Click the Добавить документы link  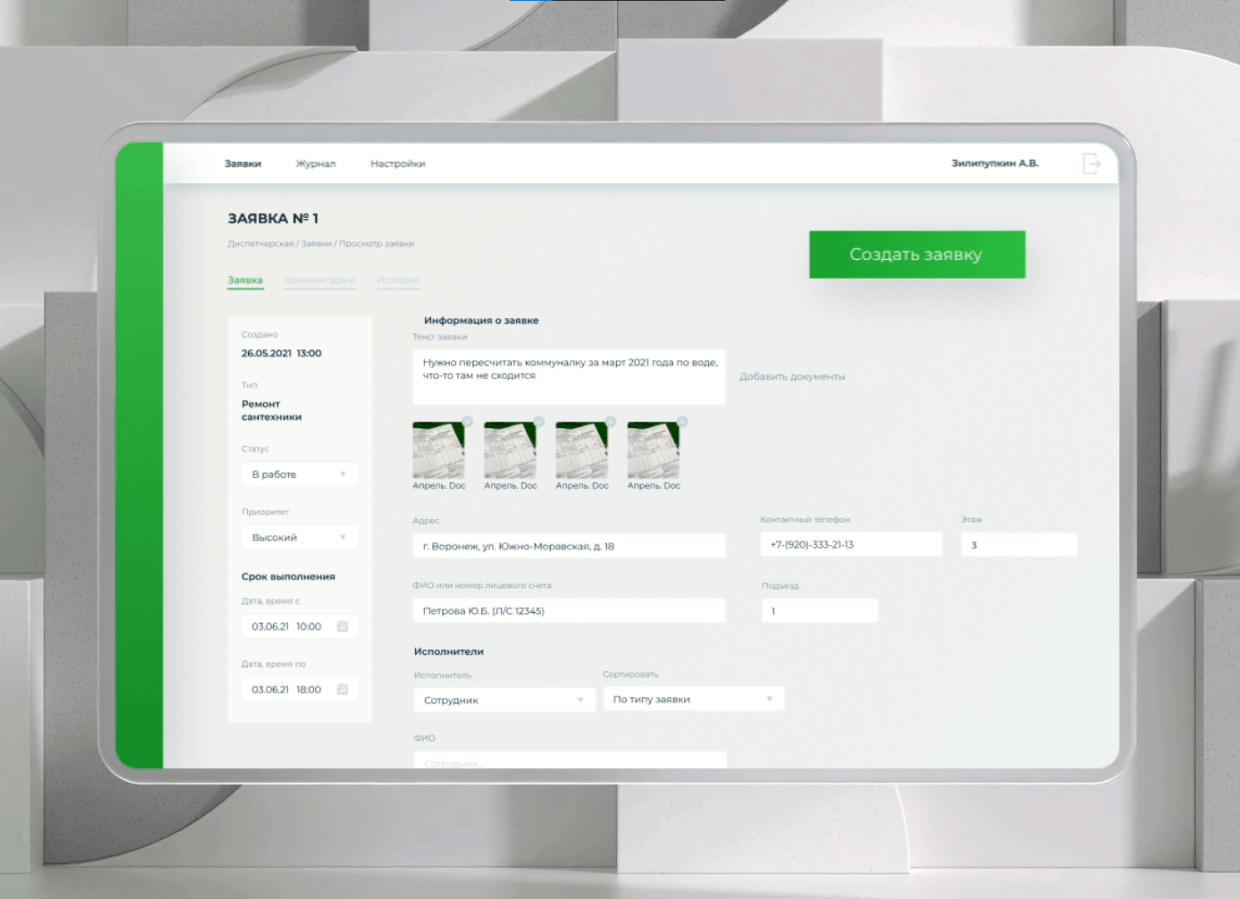coord(792,376)
